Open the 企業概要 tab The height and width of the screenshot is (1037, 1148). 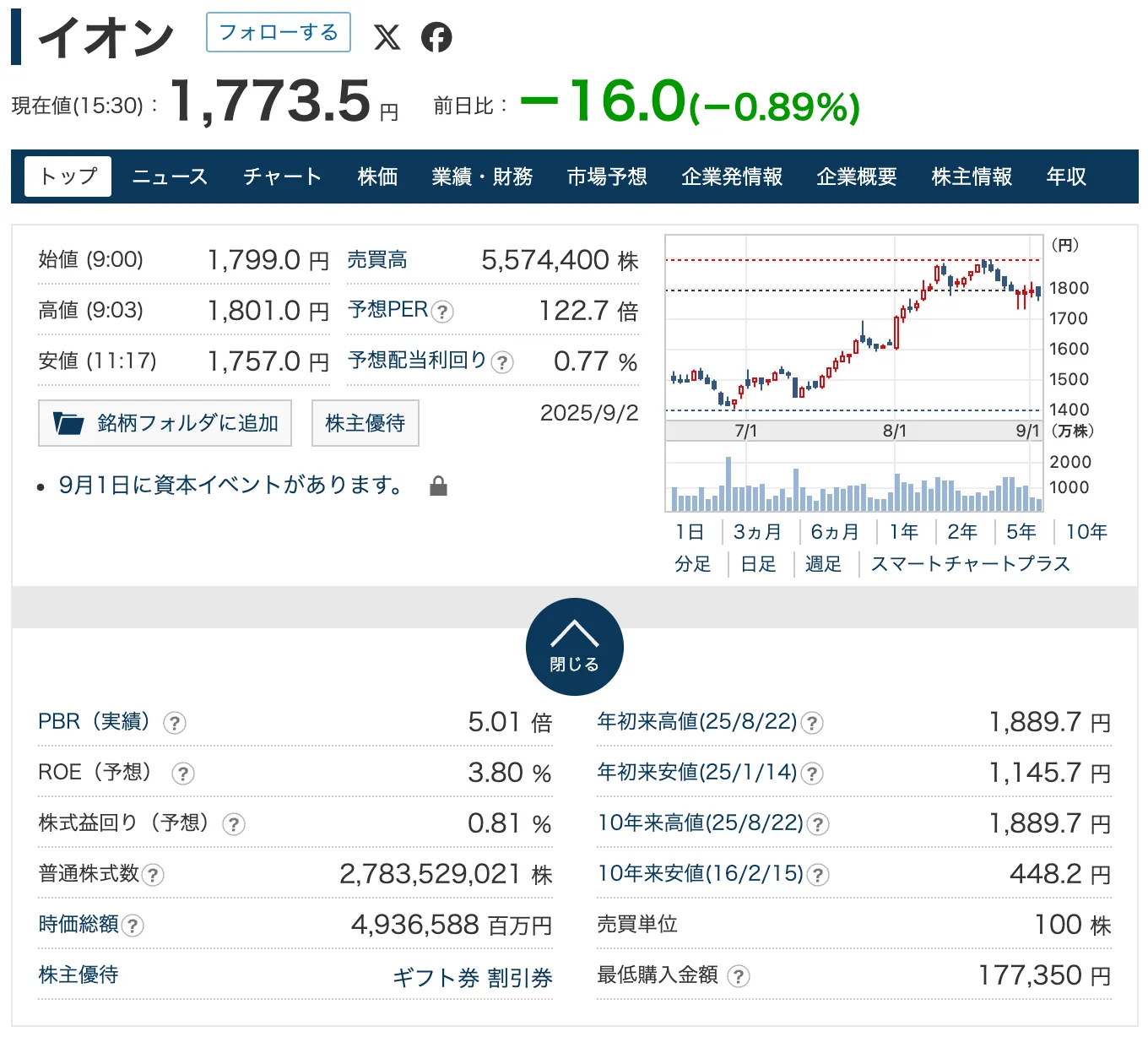point(857,176)
